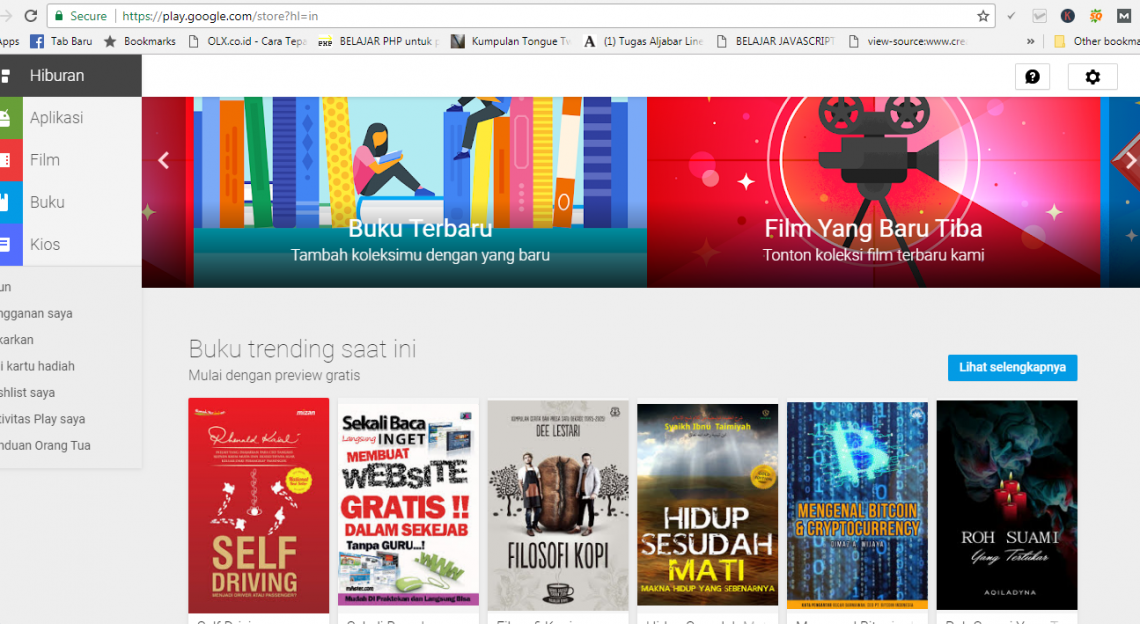1140x624 pixels.
Task: Click the next carousel arrow
Action: [1130, 160]
